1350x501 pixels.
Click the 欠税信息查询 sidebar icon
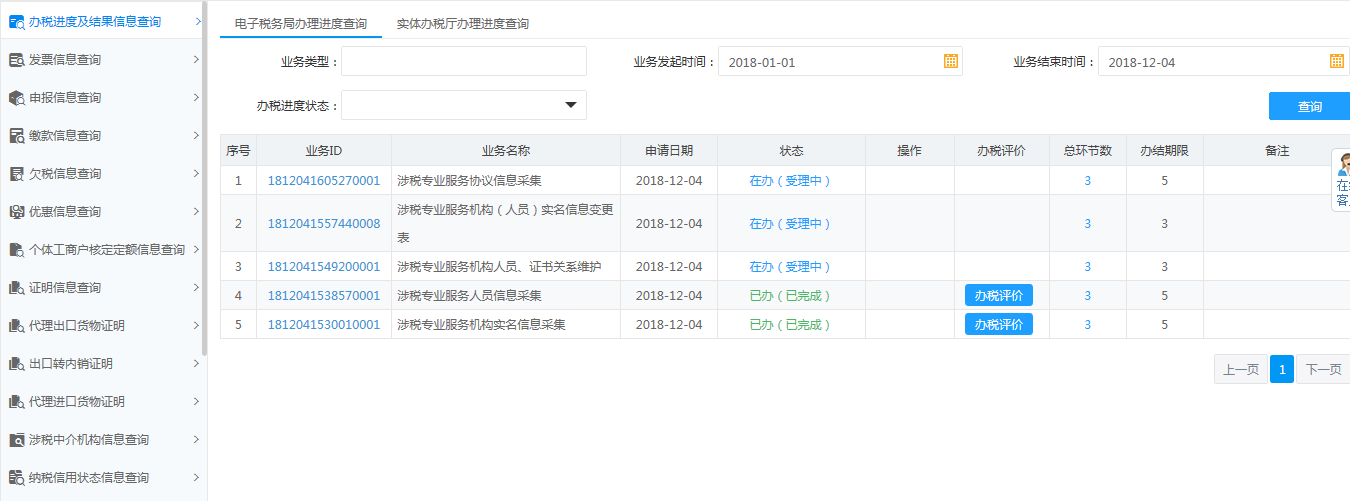[x=16, y=174]
